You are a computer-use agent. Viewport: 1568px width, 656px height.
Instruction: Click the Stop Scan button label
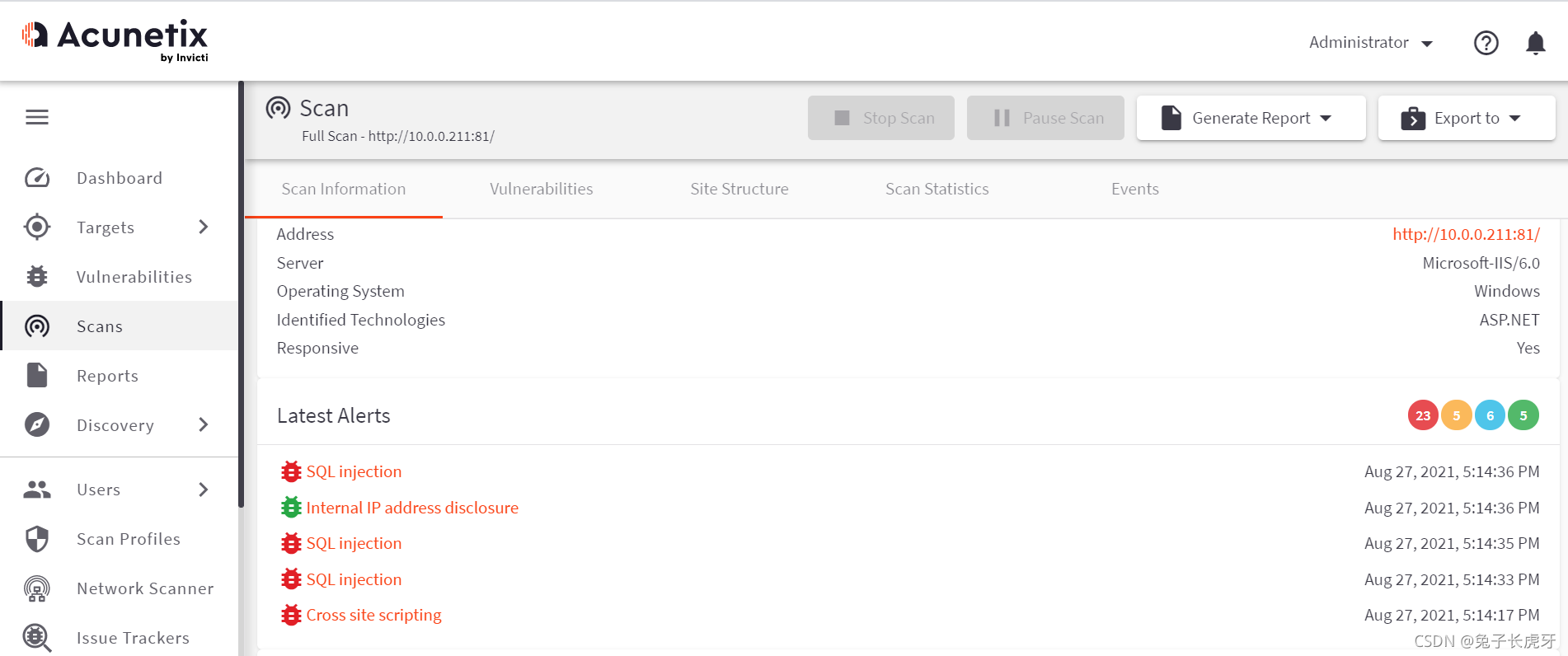(x=899, y=118)
